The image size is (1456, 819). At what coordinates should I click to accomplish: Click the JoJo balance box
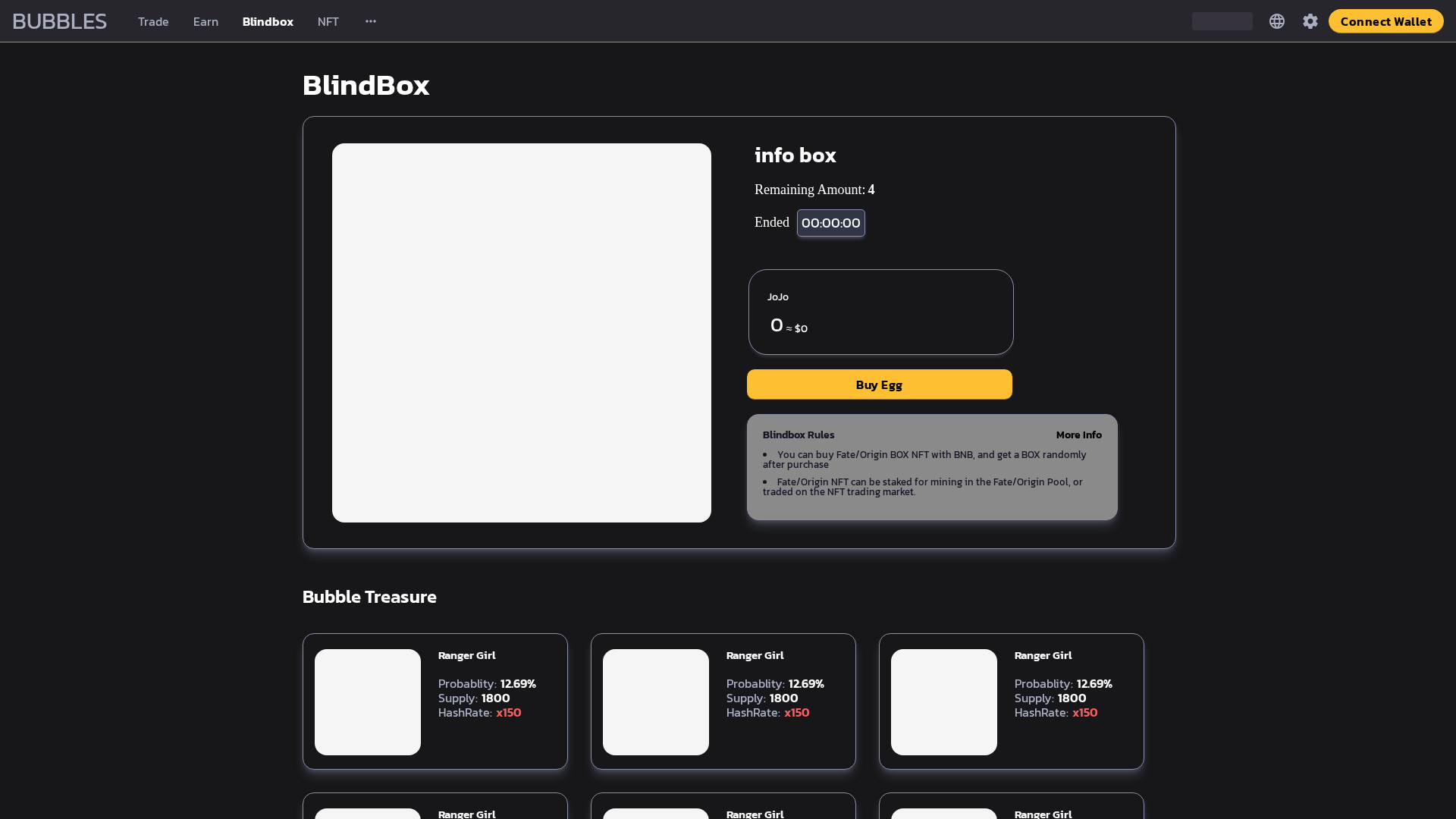tap(881, 312)
